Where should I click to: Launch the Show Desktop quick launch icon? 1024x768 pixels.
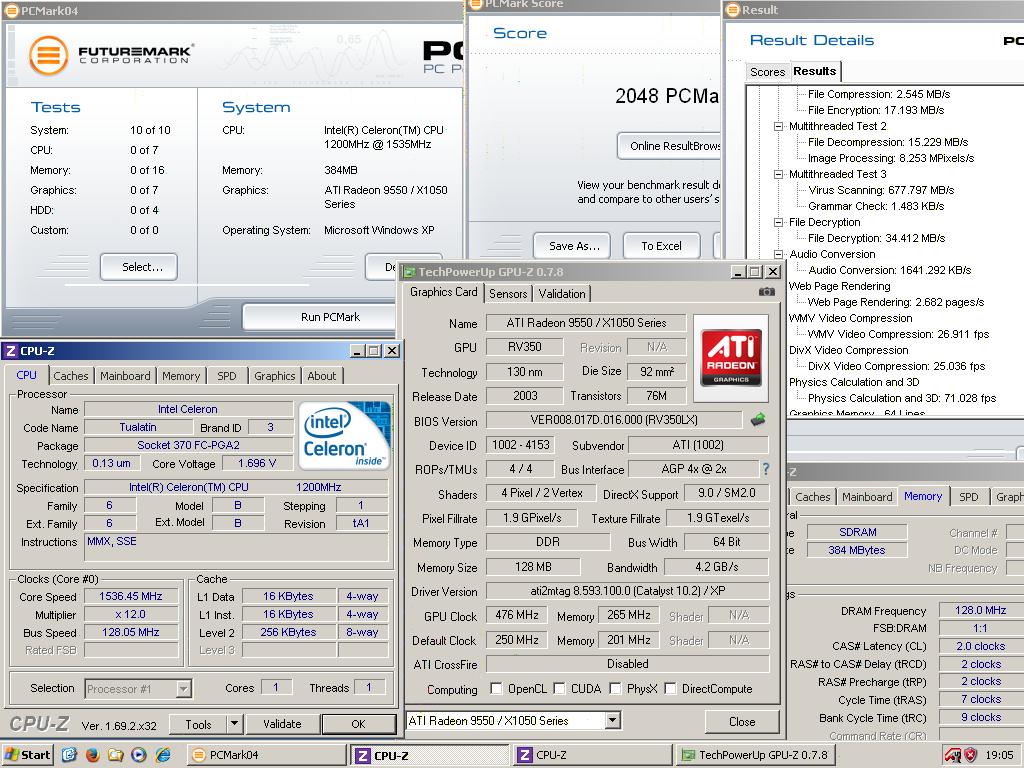pyautogui.click(x=69, y=755)
